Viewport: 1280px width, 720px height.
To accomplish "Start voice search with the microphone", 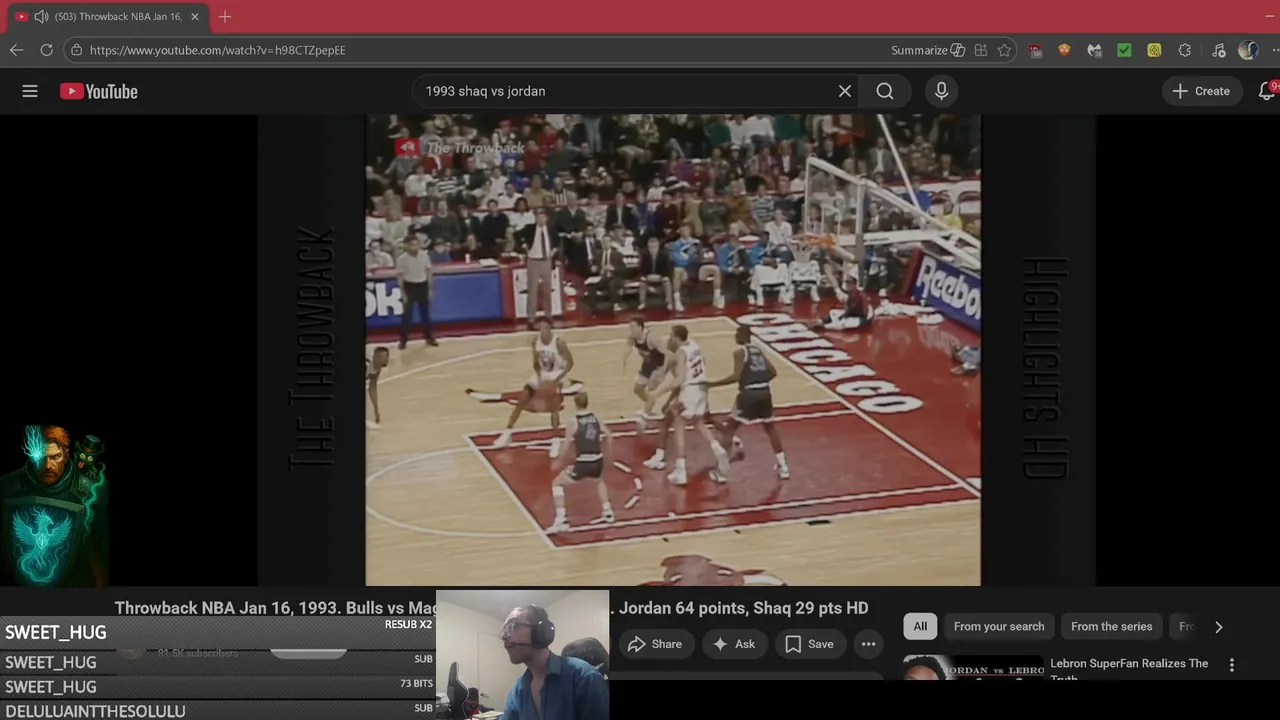I will tap(941, 91).
